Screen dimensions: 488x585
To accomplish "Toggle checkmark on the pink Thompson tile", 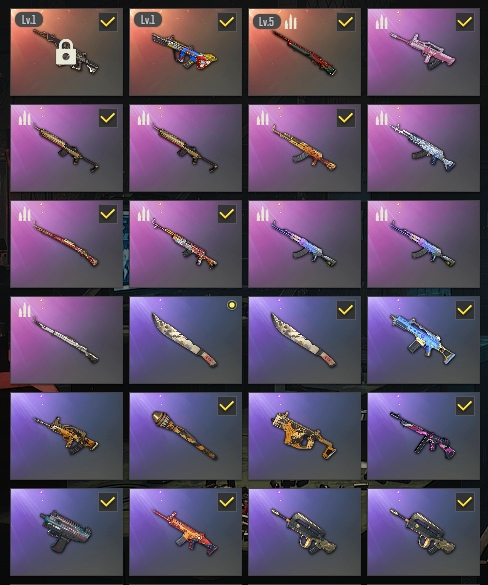I will (465, 406).
